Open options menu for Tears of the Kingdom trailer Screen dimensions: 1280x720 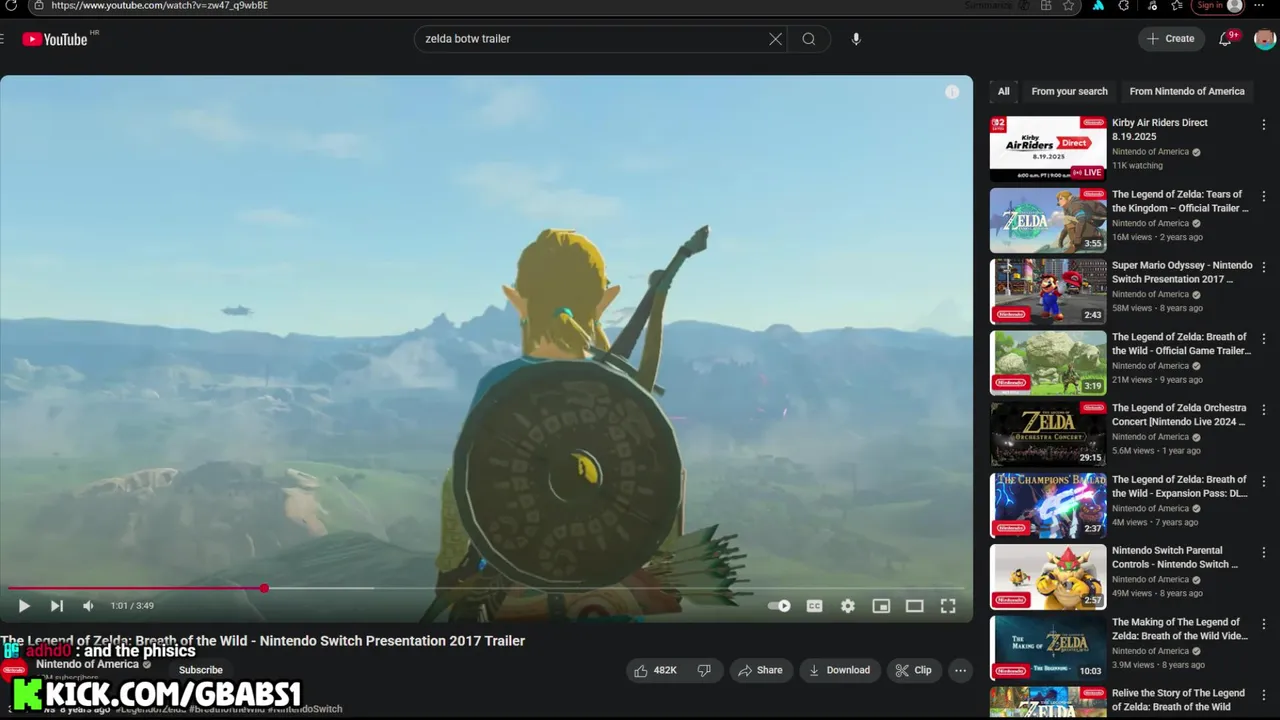click(1264, 196)
